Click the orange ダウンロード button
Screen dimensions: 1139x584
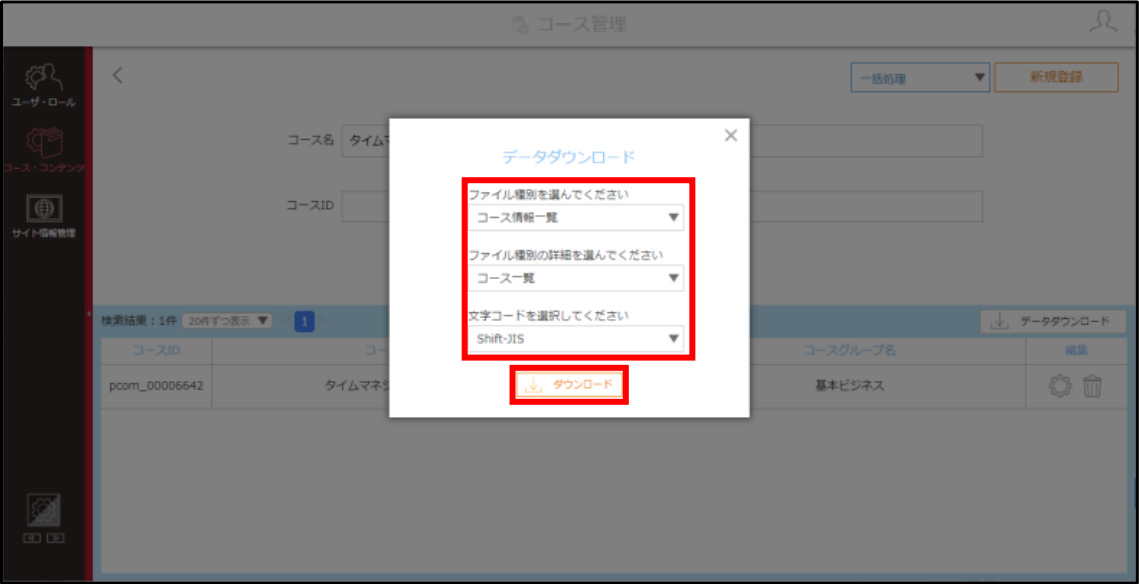(569, 385)
